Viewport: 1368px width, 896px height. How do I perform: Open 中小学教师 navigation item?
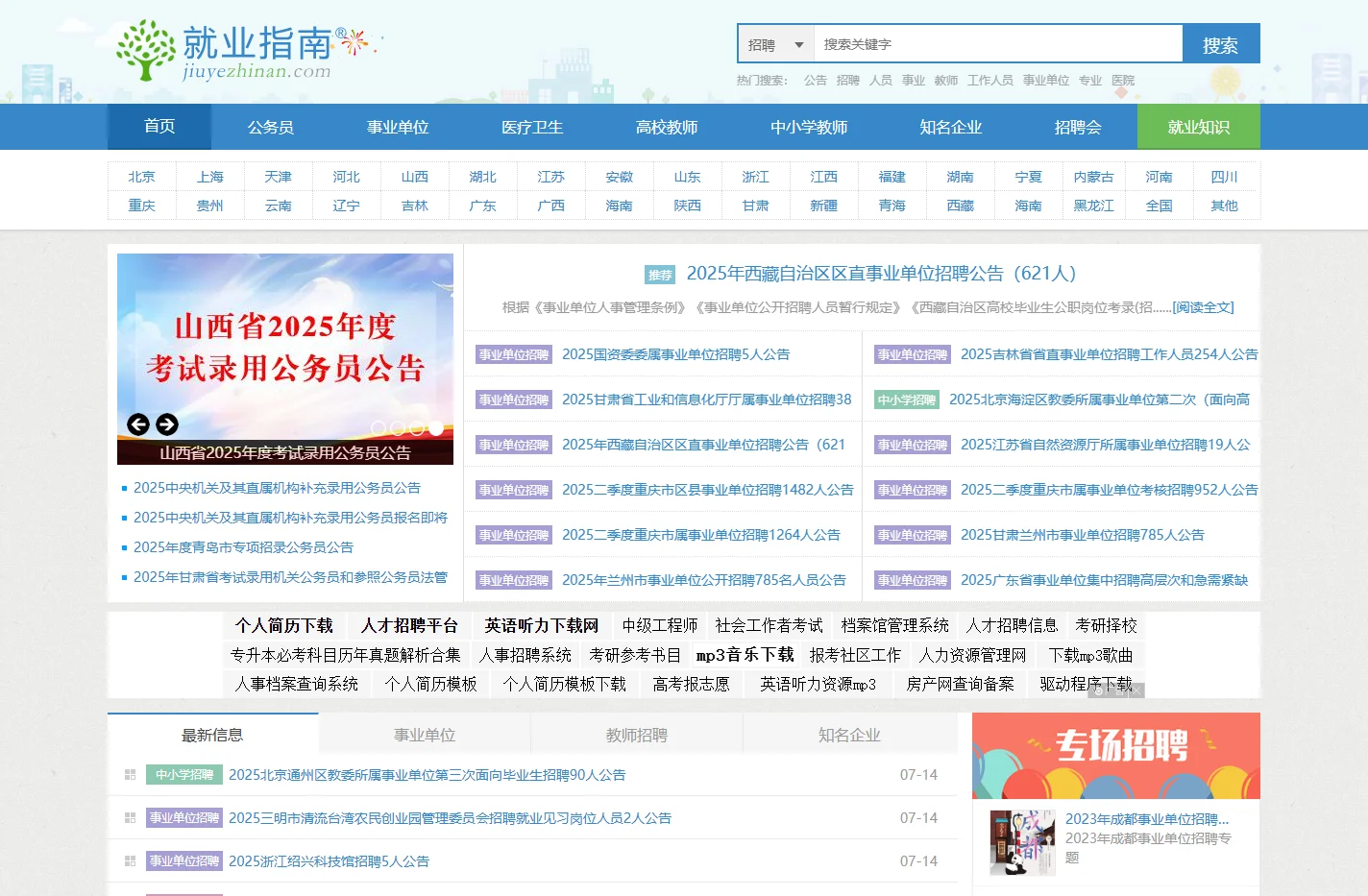pos(809,127)
